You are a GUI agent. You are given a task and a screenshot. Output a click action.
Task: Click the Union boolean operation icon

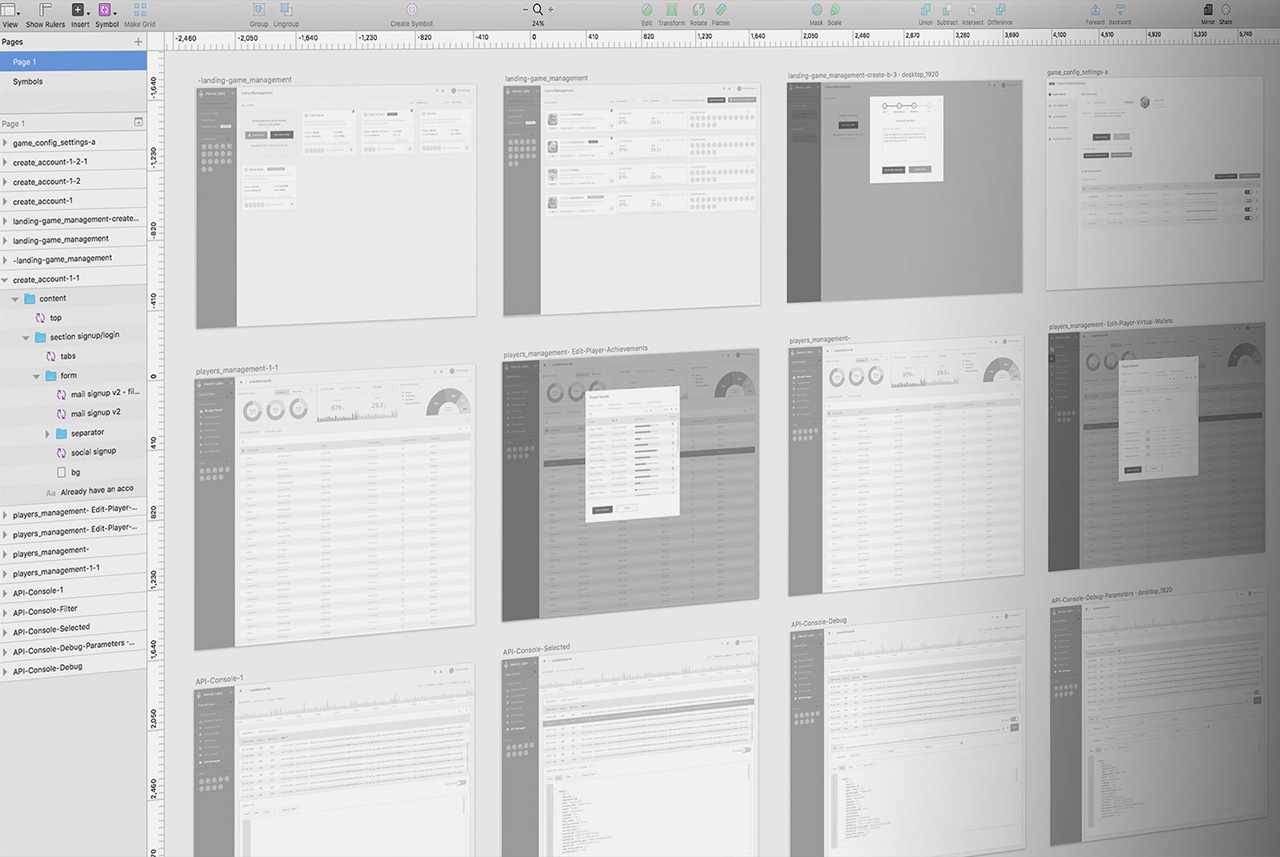tap(925, 9)
